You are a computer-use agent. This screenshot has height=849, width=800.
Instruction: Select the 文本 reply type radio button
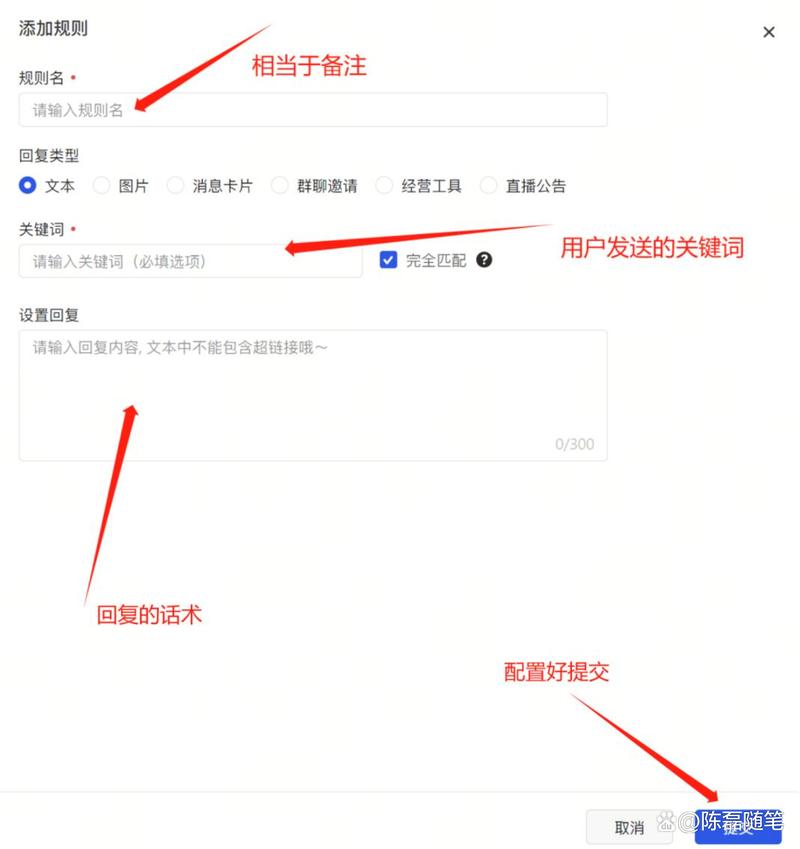28,185
